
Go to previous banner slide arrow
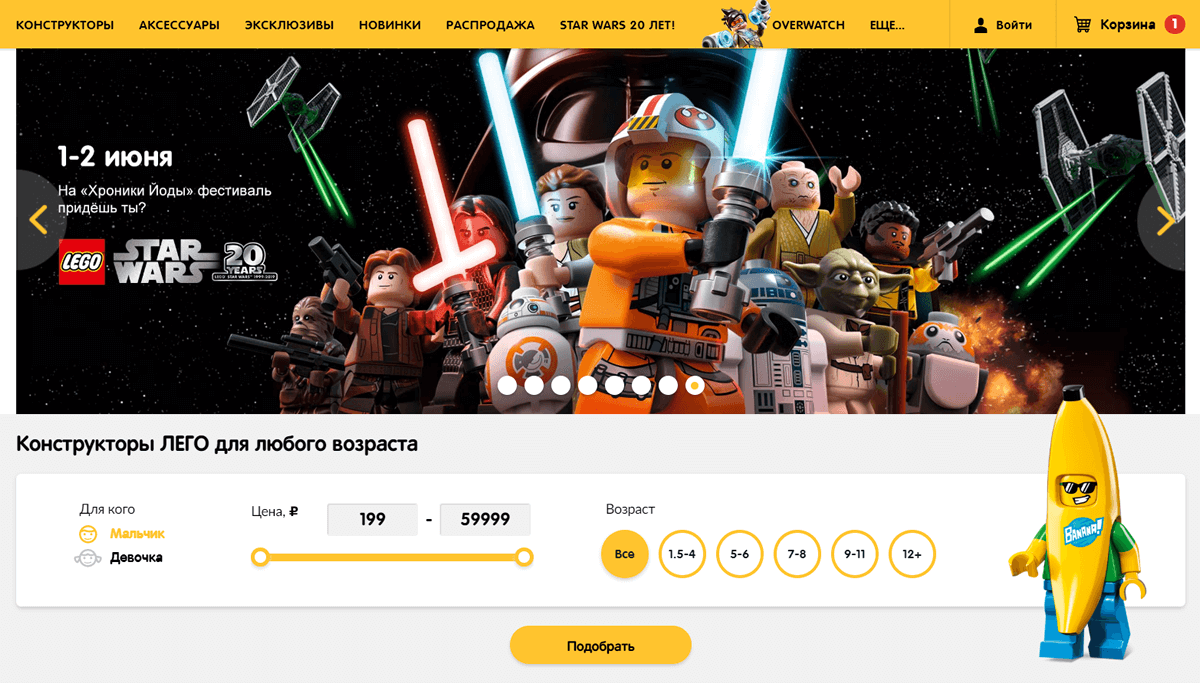pos(38,220)
